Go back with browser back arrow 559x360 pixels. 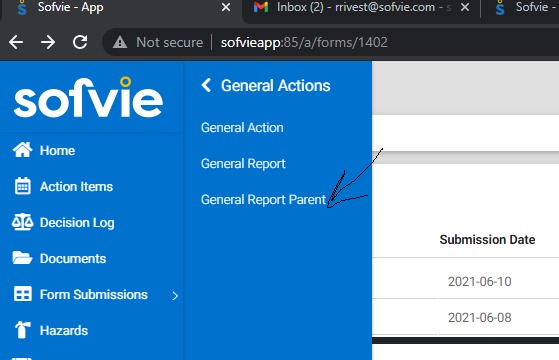(x=16, y=42)
